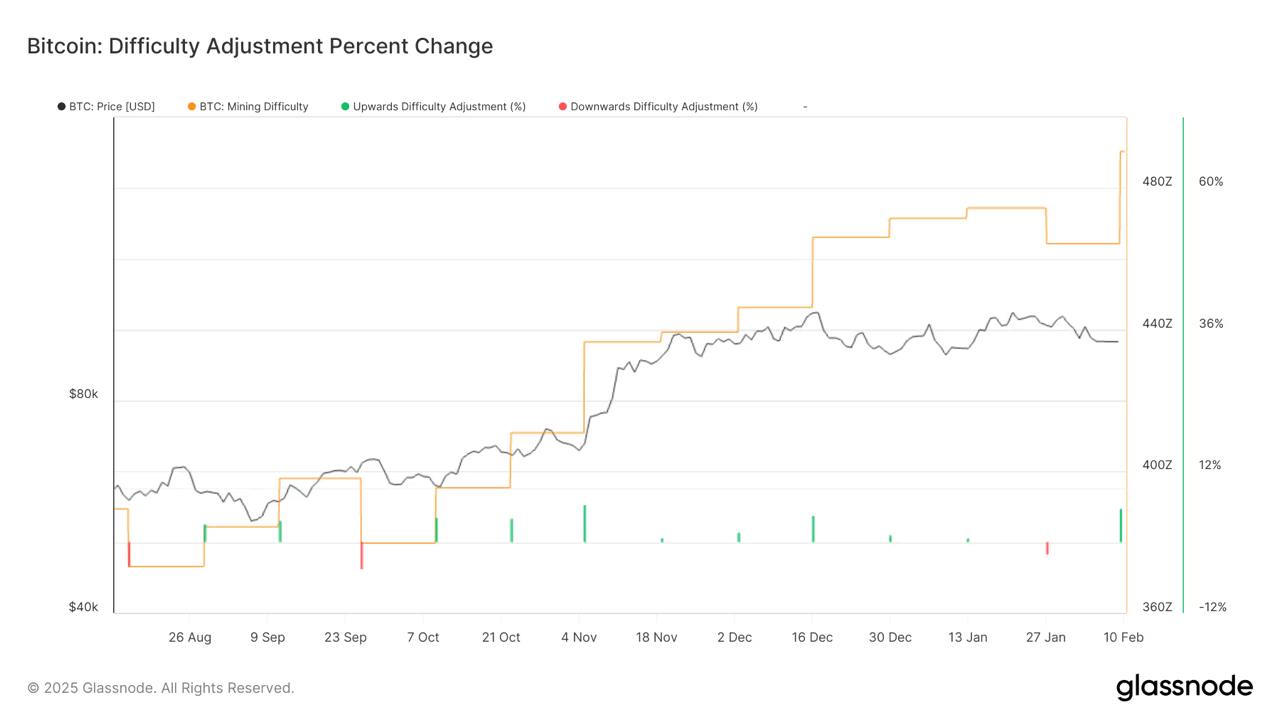Select the 4 Nov date on x-axis

[x=579, y=637]
